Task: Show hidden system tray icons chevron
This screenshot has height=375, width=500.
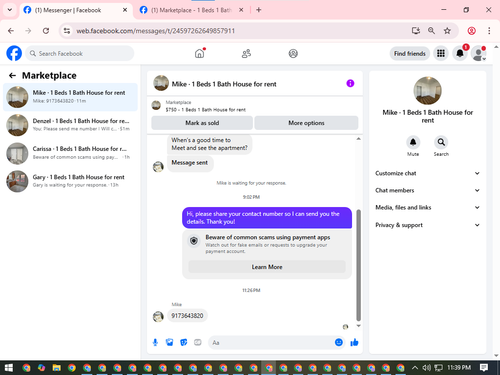Action: (x=415, y=368)
